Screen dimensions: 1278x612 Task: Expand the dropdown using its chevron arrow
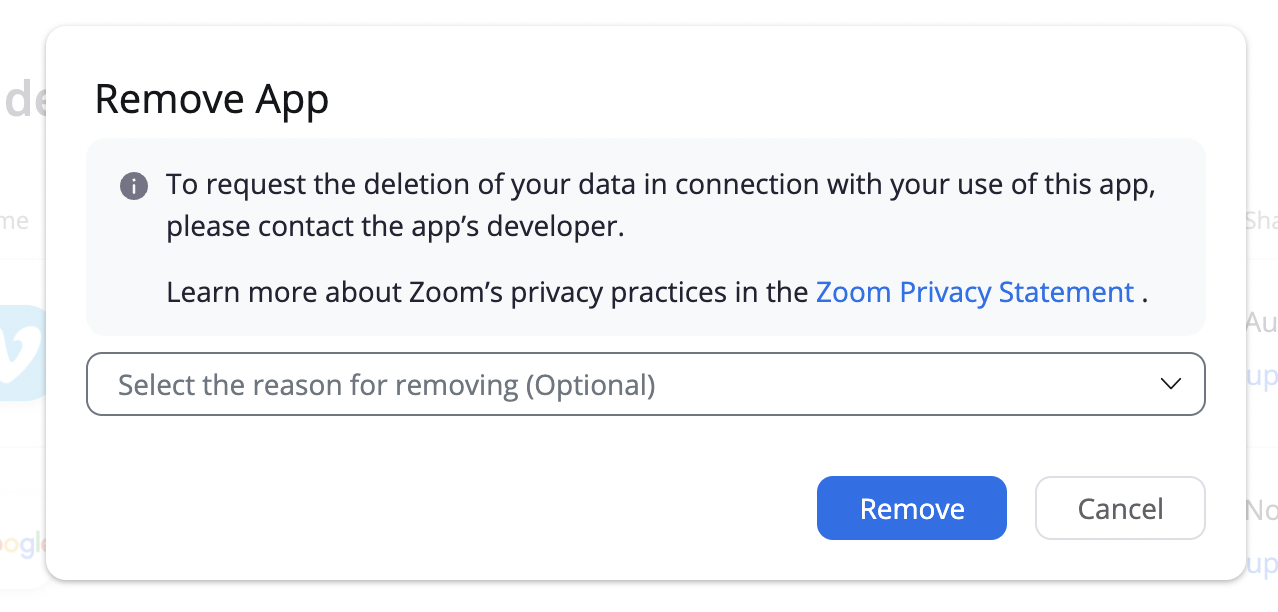[1171, 384]
